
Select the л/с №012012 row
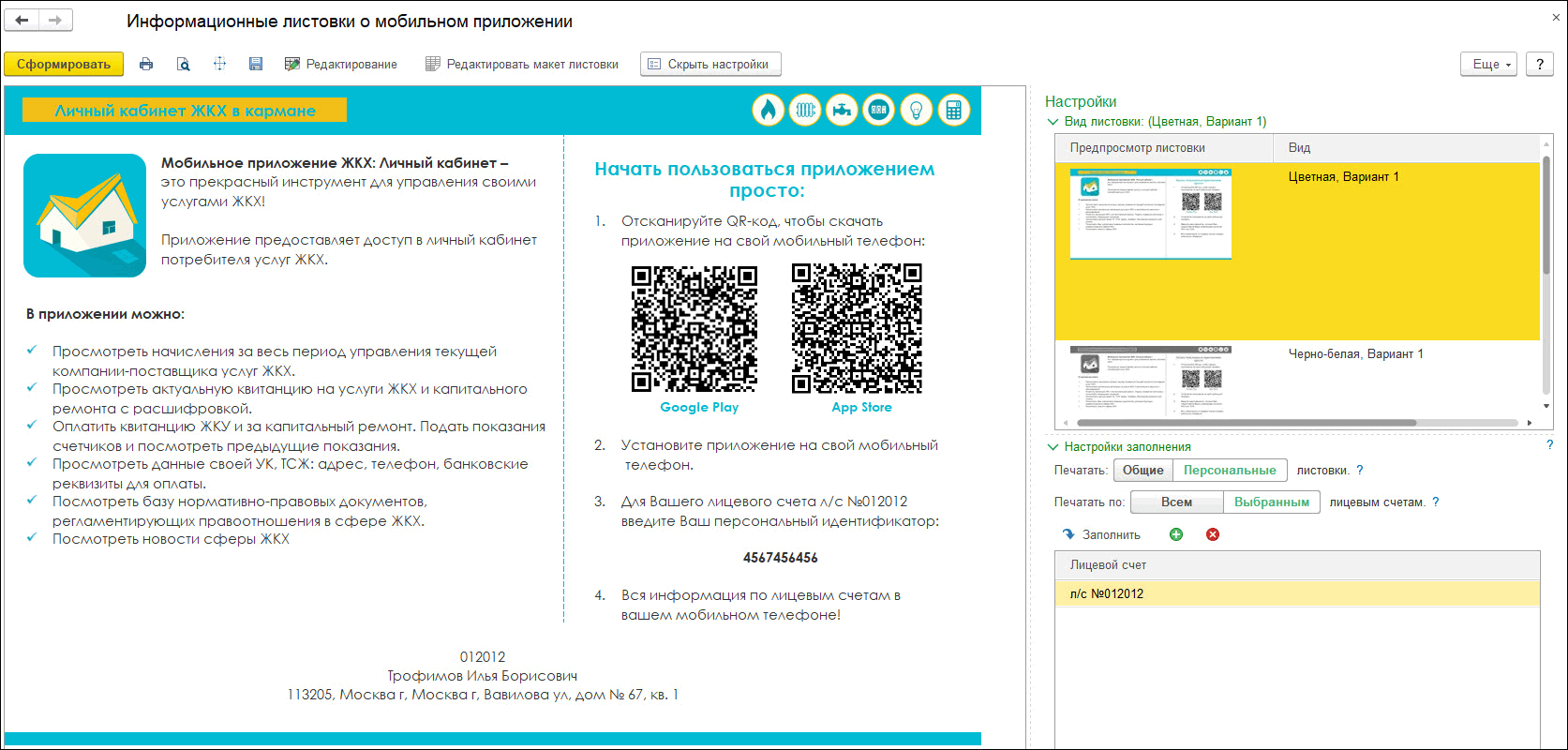click(1298, 593)
